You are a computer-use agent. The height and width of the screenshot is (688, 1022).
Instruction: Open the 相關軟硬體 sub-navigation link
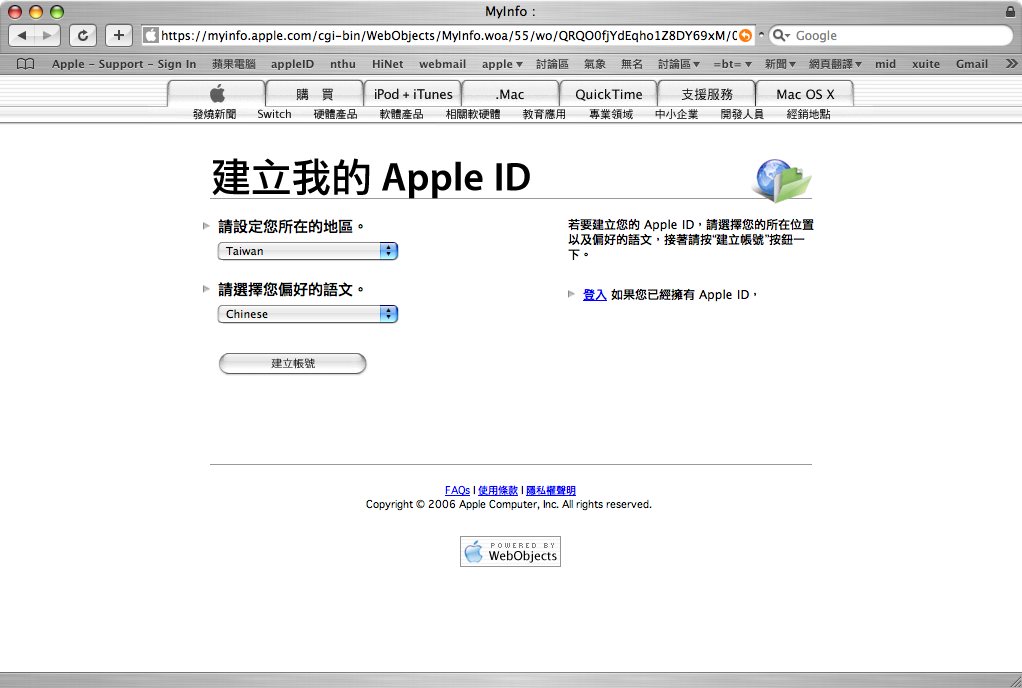point(473,114)
